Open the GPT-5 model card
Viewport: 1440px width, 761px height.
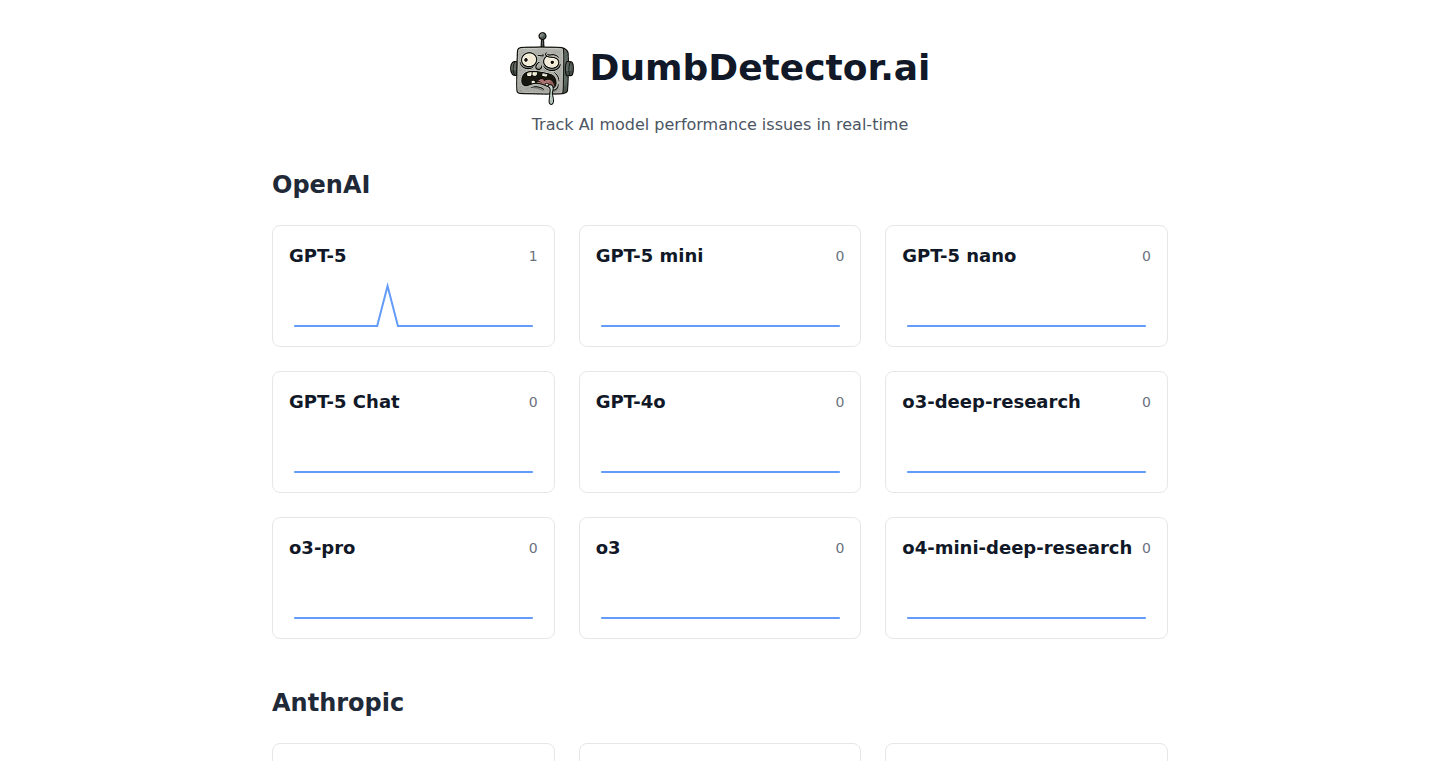(413, 286)
